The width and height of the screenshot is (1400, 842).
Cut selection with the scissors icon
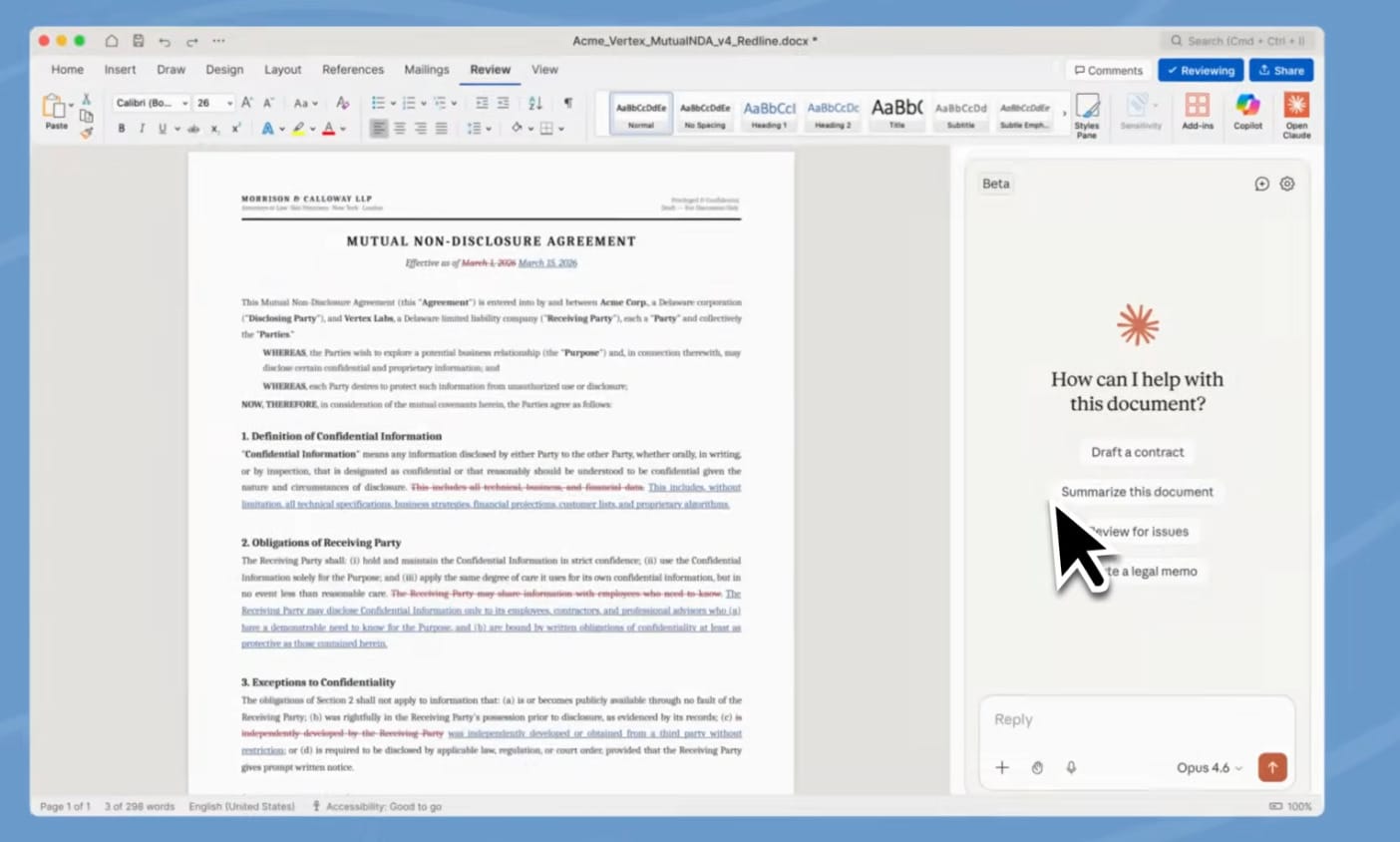pos(86,99)
